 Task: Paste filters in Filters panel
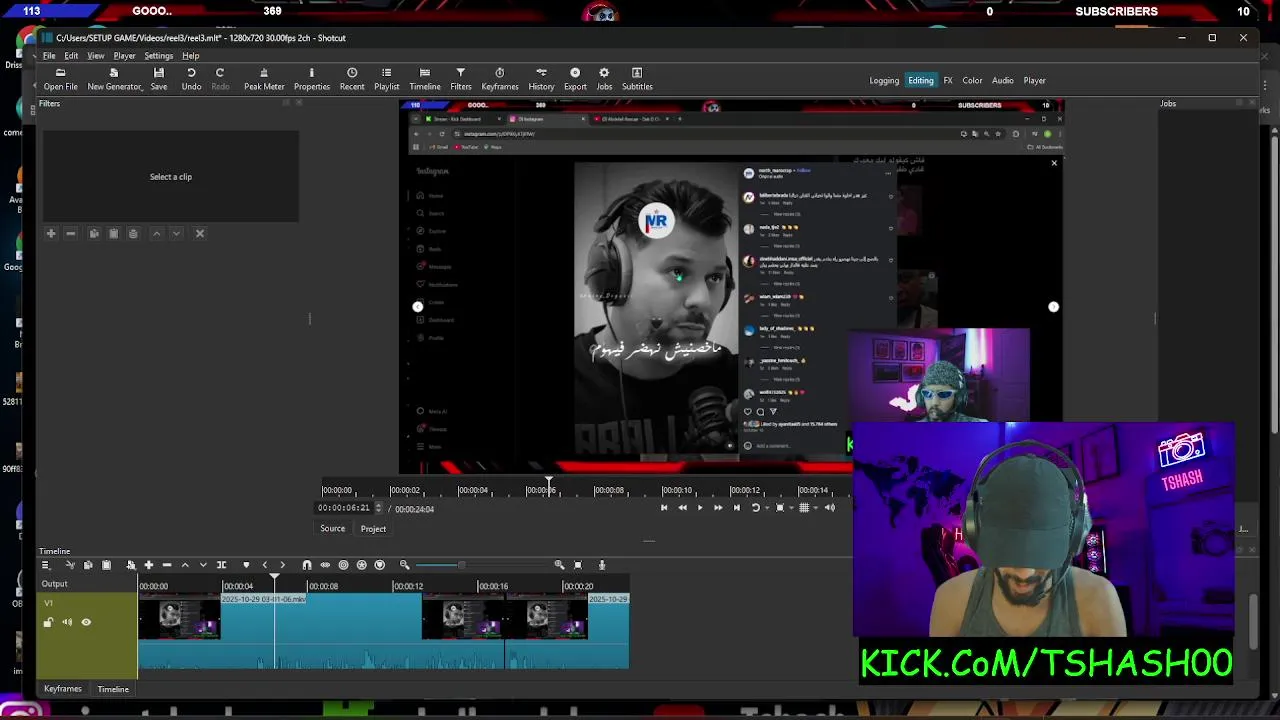pos(113,233)
